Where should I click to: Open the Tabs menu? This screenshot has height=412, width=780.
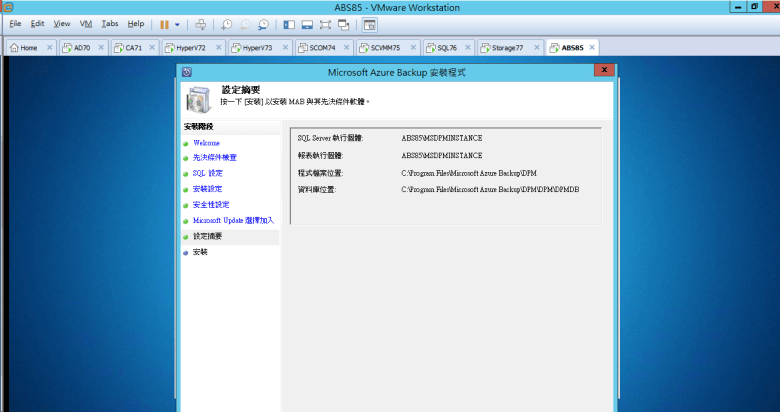click(109, 24)
